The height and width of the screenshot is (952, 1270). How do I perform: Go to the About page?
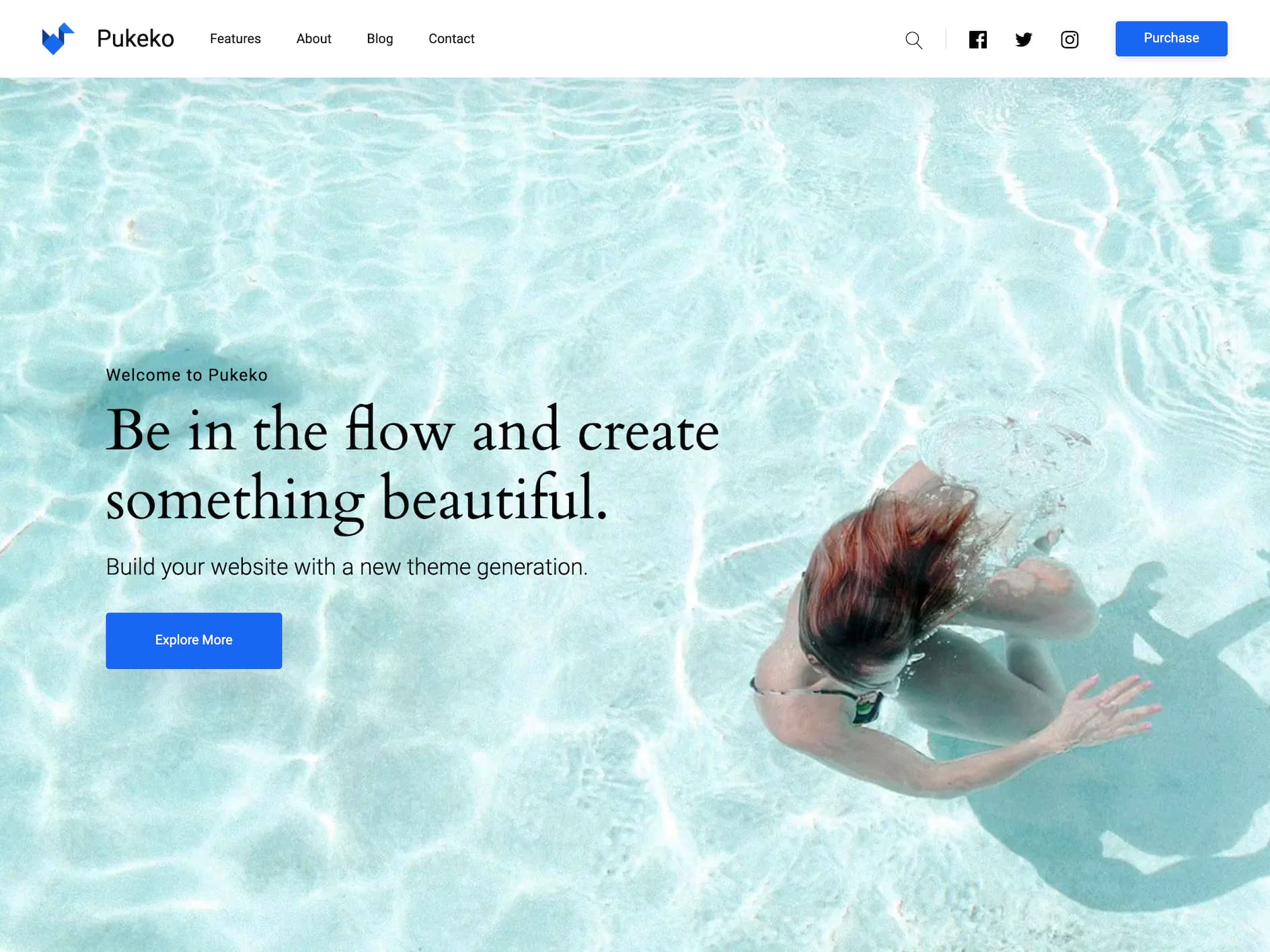pyautogui.click(x=313, y=39)
